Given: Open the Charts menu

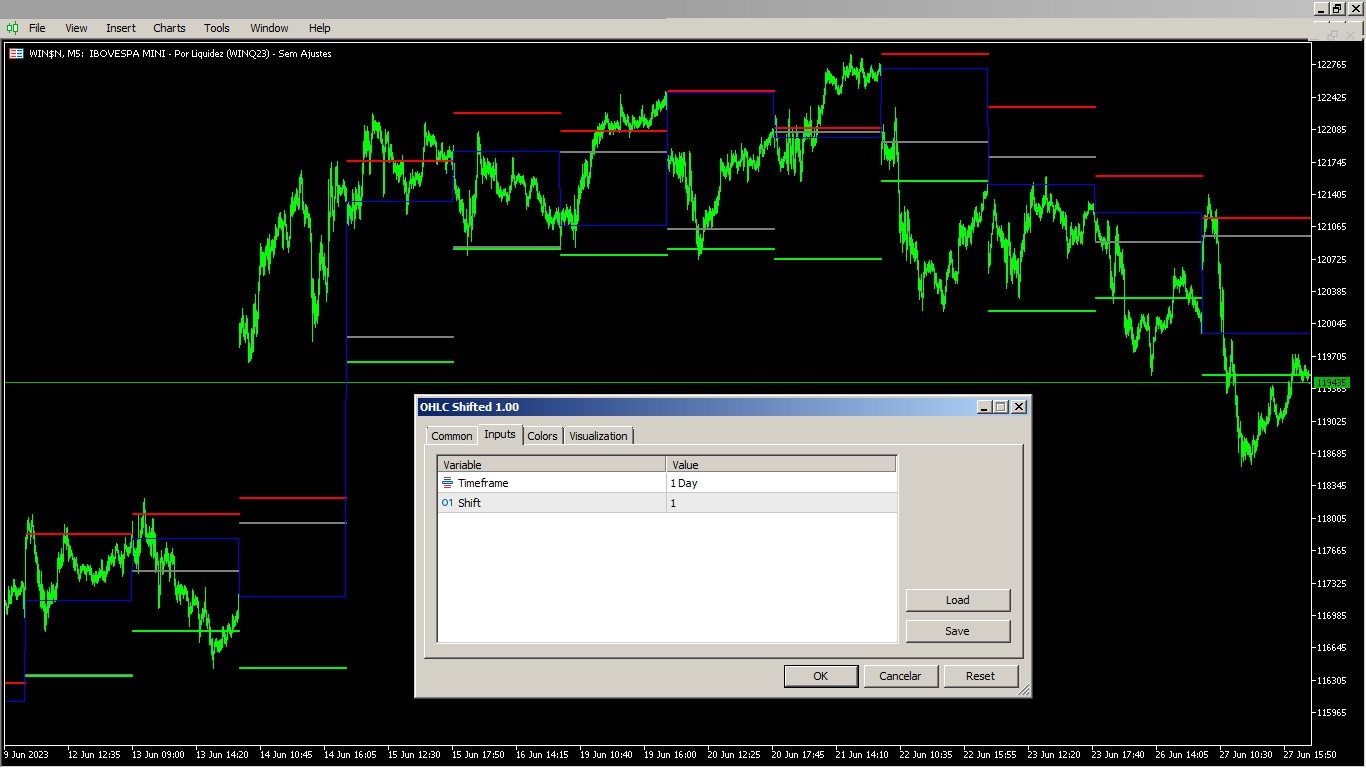Looking at the screenshot, I should click(169, 28).
